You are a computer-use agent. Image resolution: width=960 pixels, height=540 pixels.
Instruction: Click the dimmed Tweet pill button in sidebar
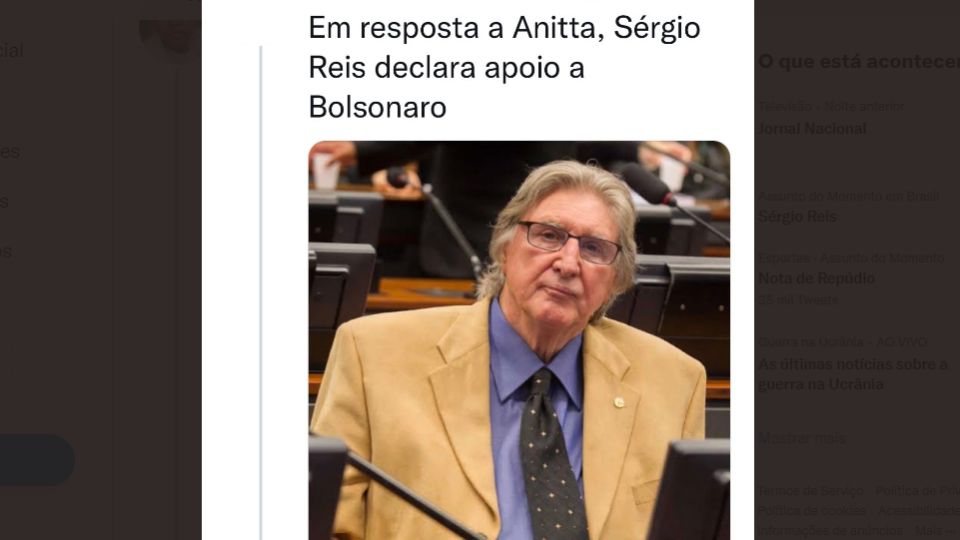tap(37, 460)
